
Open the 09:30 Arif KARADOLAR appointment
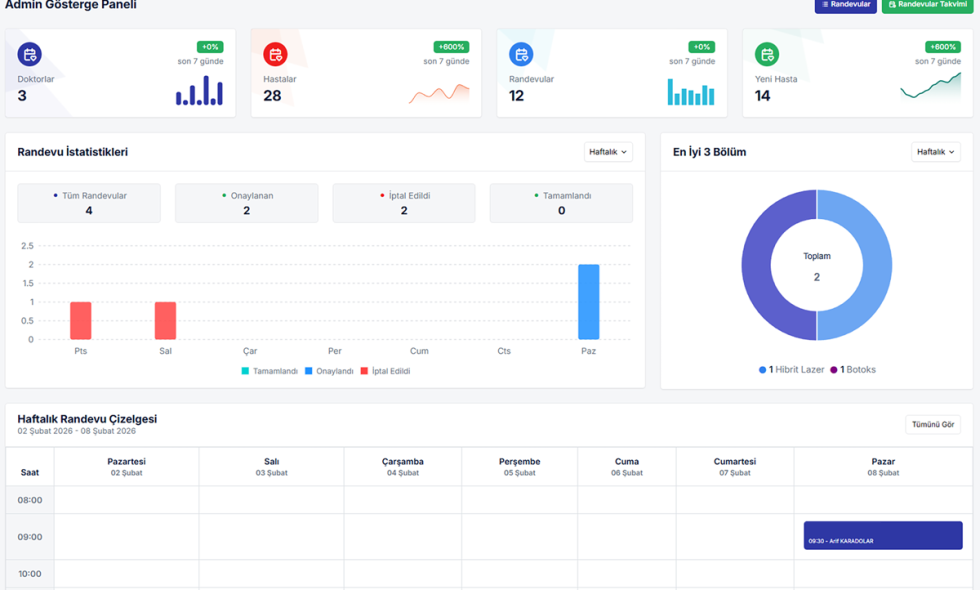click(882, 536)
